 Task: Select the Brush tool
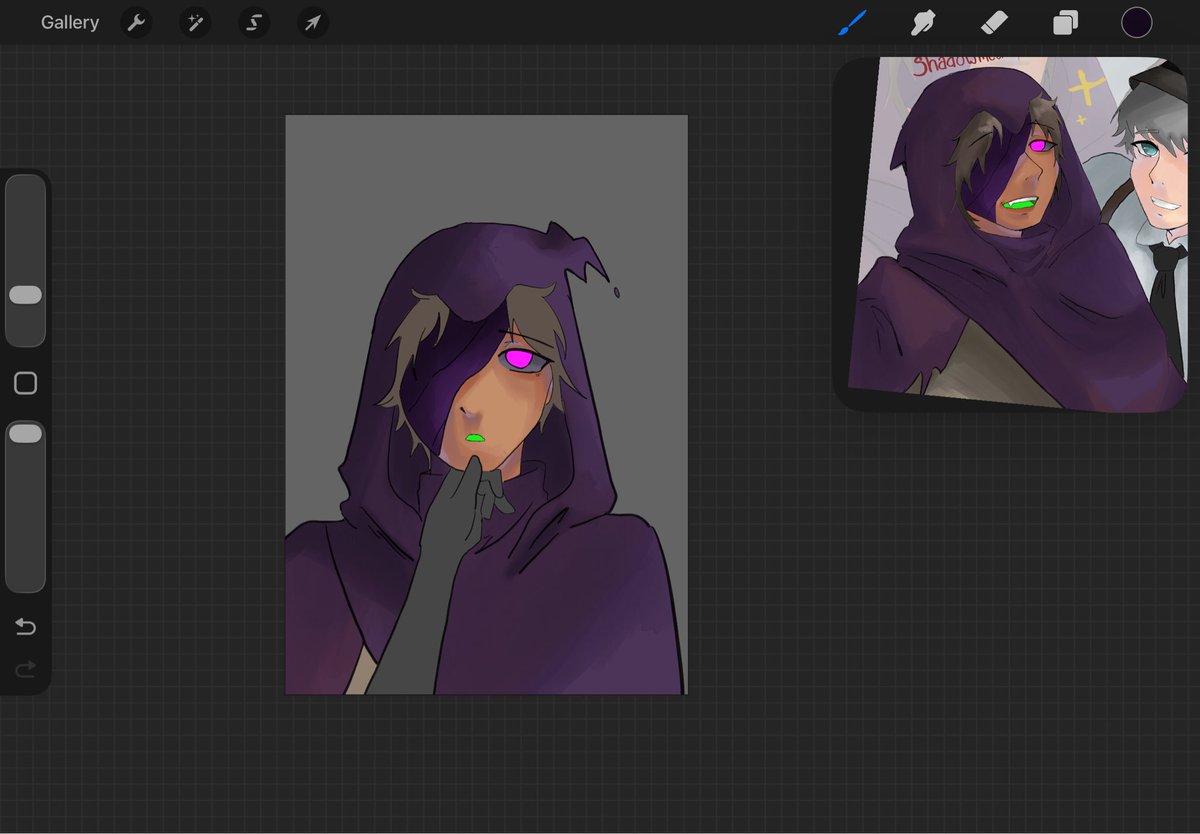click(x=852, y=22)
